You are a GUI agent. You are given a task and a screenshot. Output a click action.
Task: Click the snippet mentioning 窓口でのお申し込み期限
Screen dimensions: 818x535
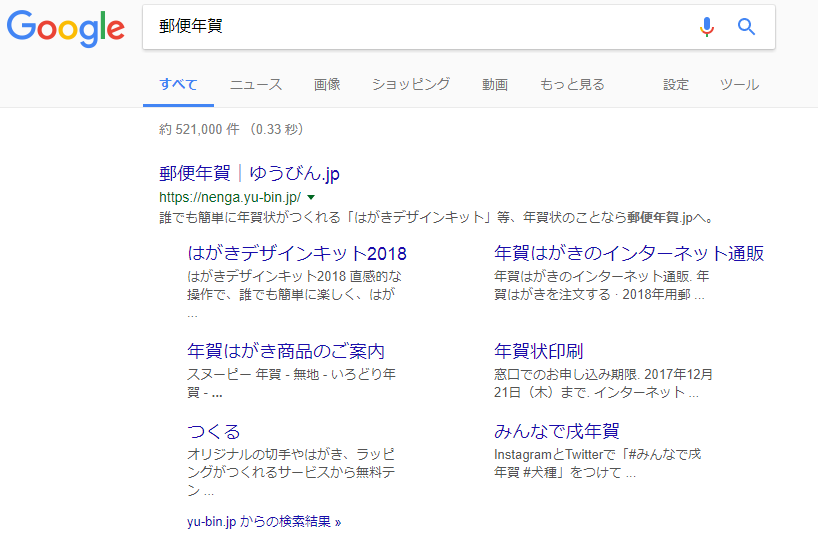pos(603,383)
